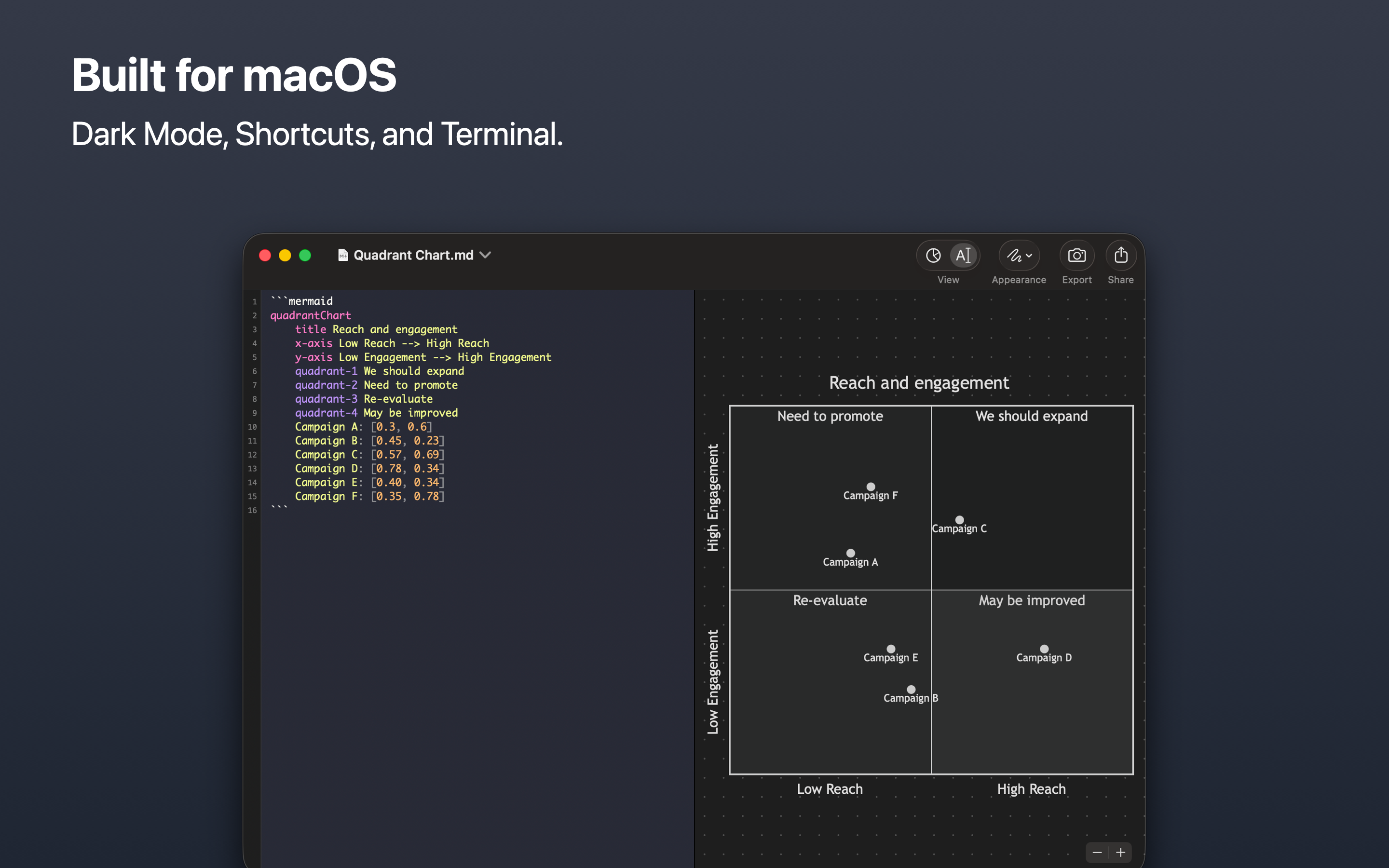Switch to text editor view icon
This screenshot has height=868, width=1389.
coord(964,256)
